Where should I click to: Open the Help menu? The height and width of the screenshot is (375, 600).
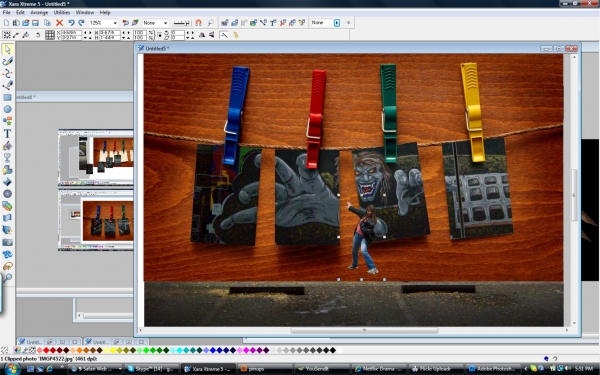(x=105, y=13)
